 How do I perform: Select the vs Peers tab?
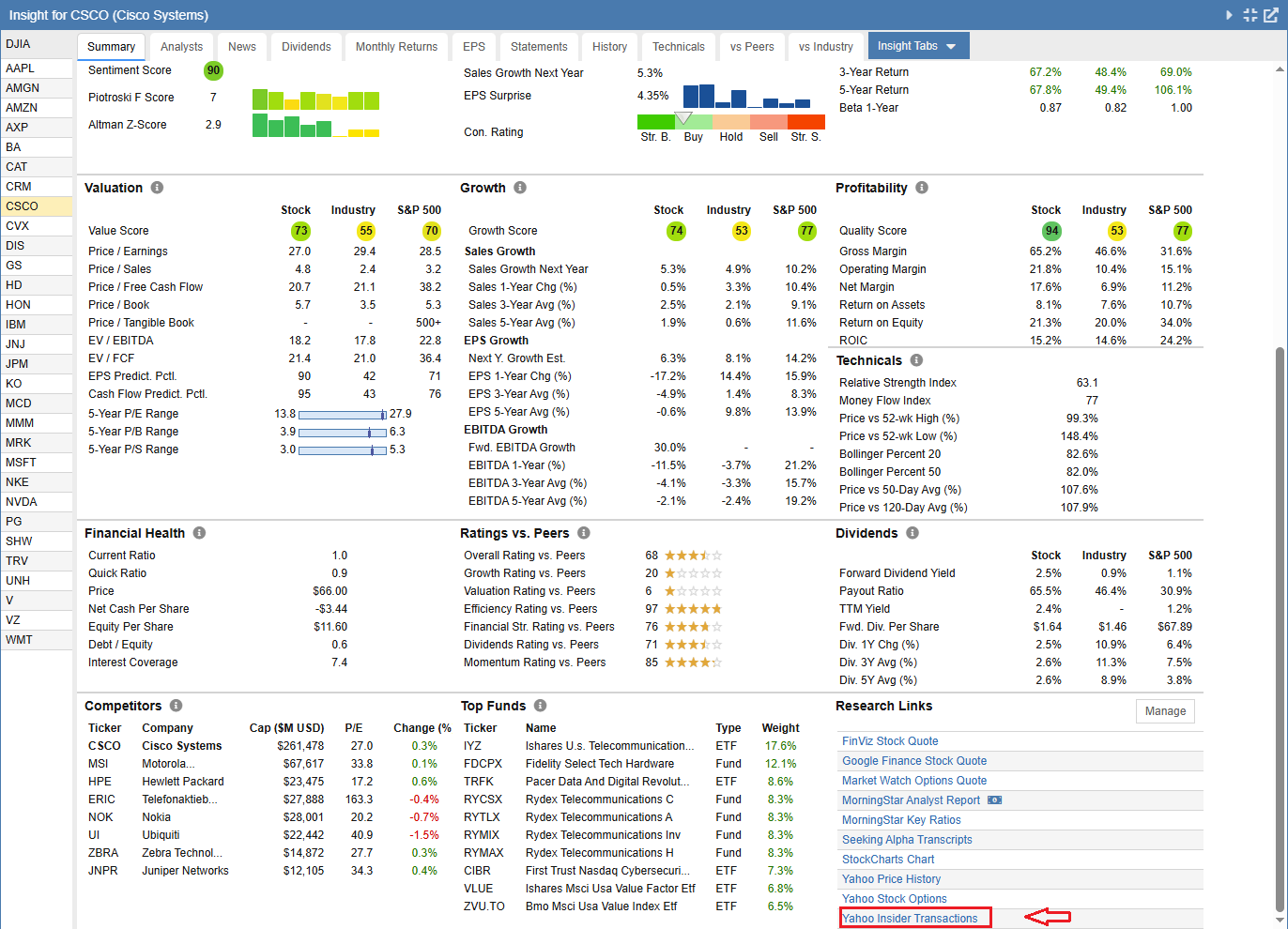coord(752,47)
